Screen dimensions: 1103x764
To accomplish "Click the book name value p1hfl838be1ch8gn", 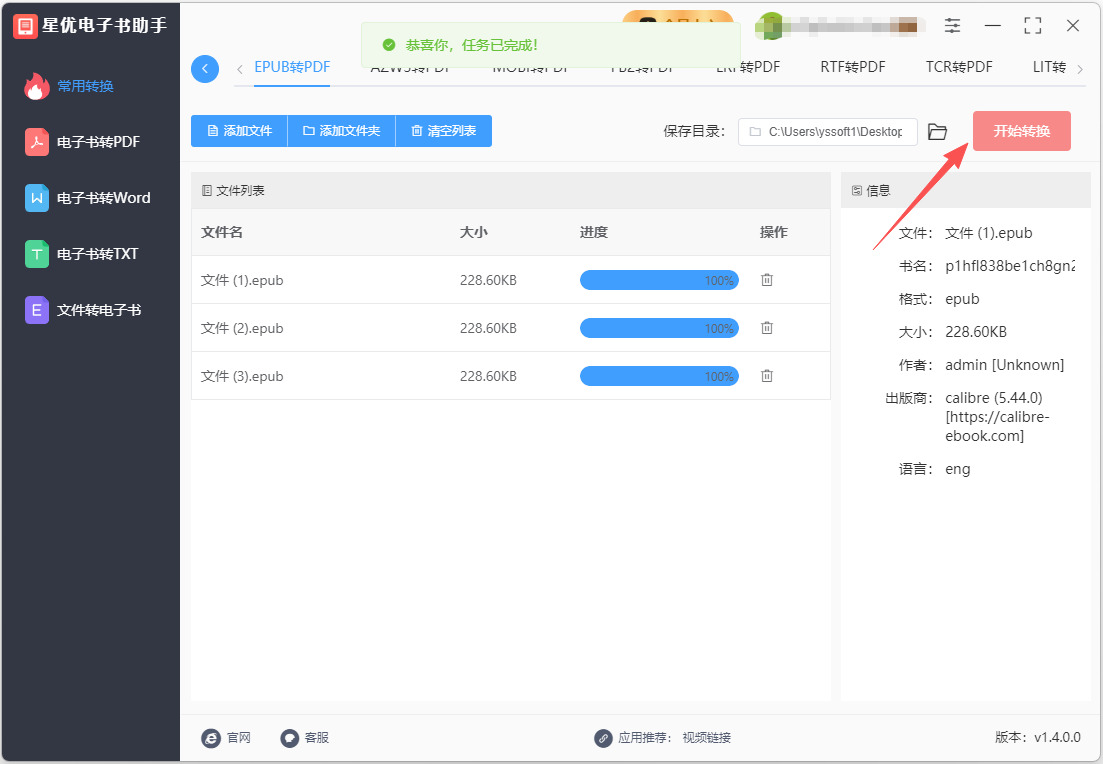I will tap(1010, 266).
